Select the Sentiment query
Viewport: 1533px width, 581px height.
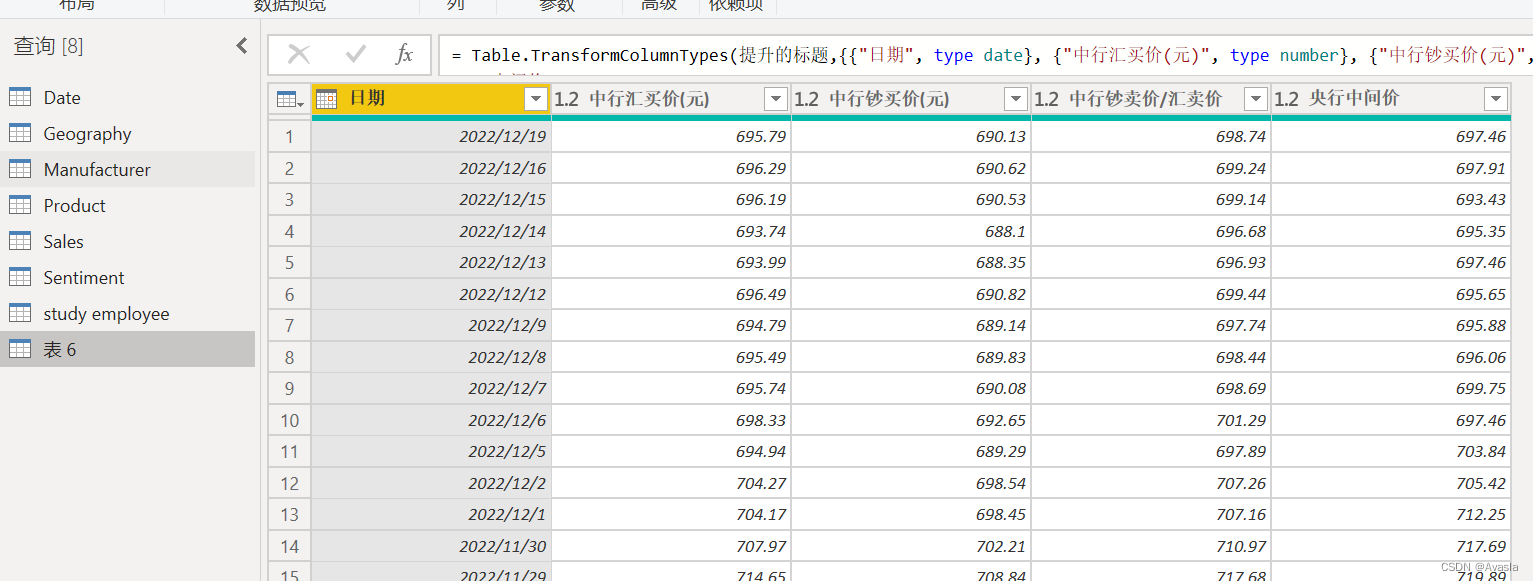pyautogui.click(x=128, y=277)
